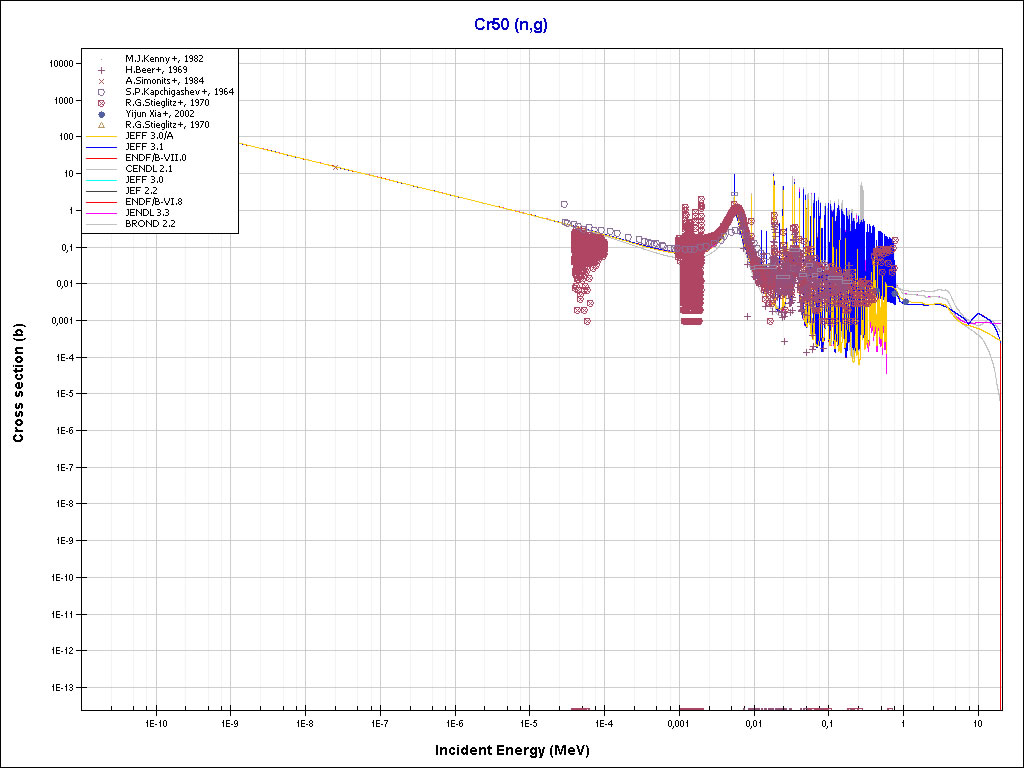
Task: Click the x marker for A.Simonits+, 1984
Action: tap(101, 81)
